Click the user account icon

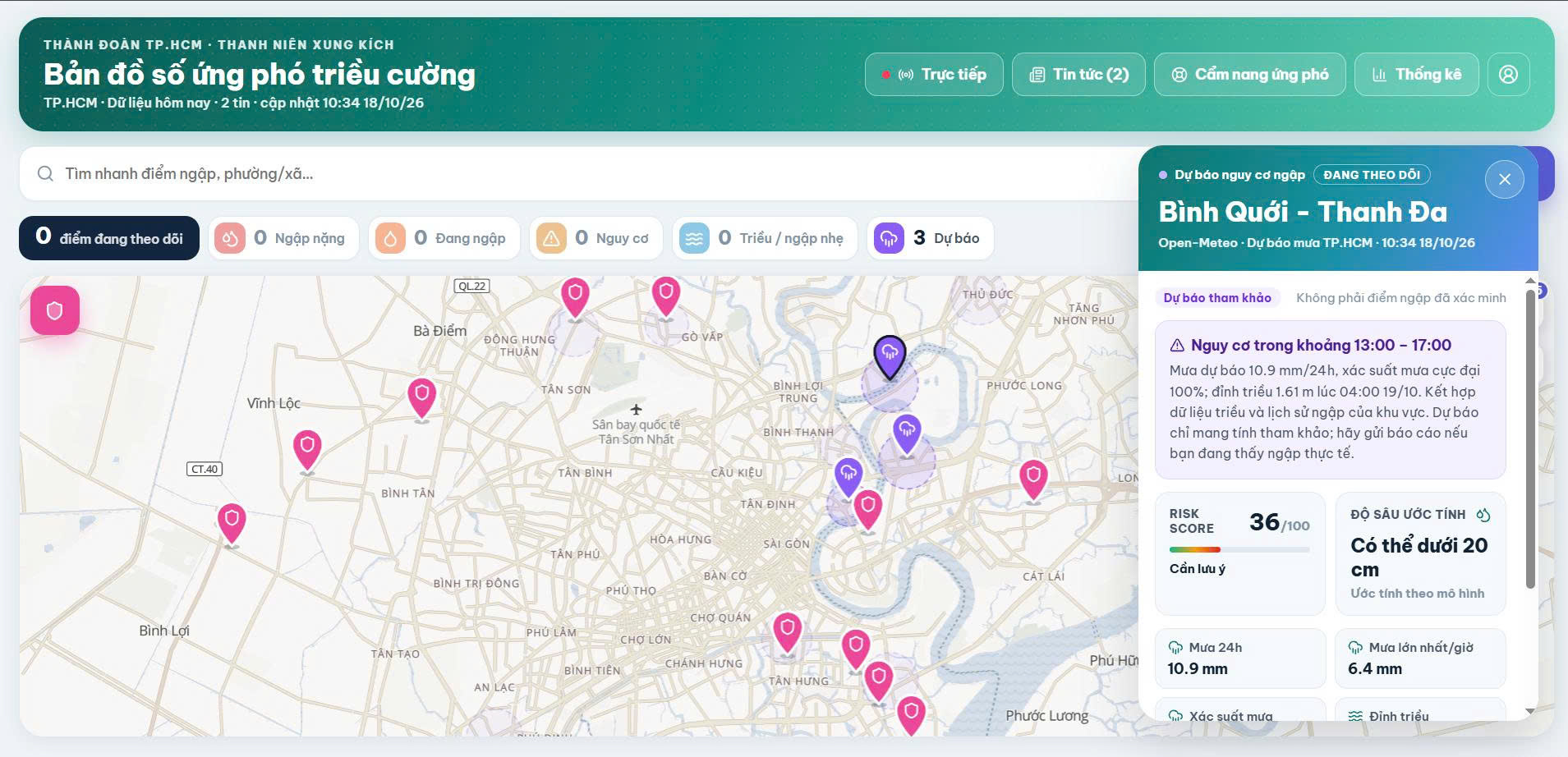pyautogui.click(x=1508, y=75)
